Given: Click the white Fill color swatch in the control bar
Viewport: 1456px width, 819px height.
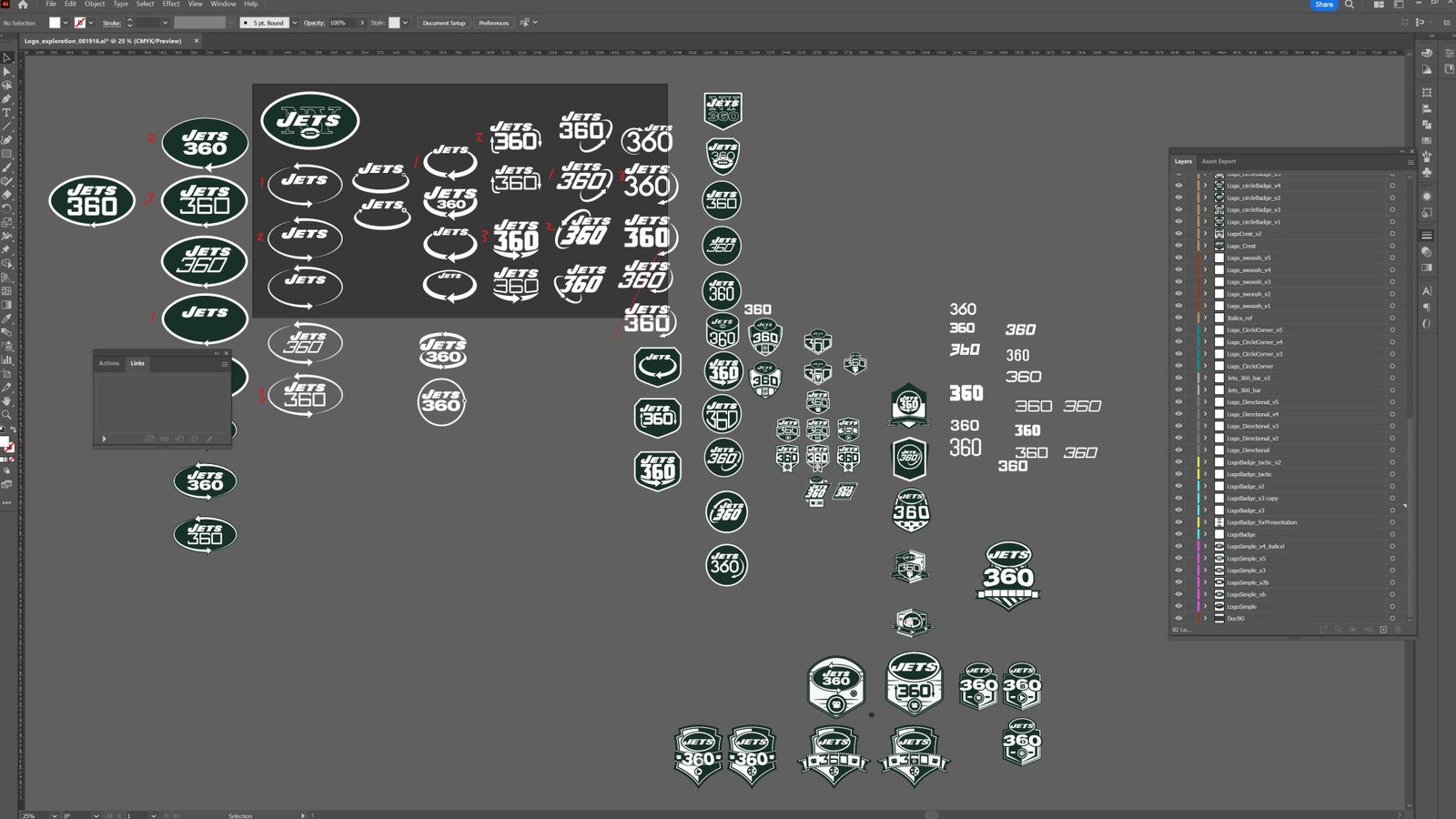Looking at the screenshot, I should (55, 23).
